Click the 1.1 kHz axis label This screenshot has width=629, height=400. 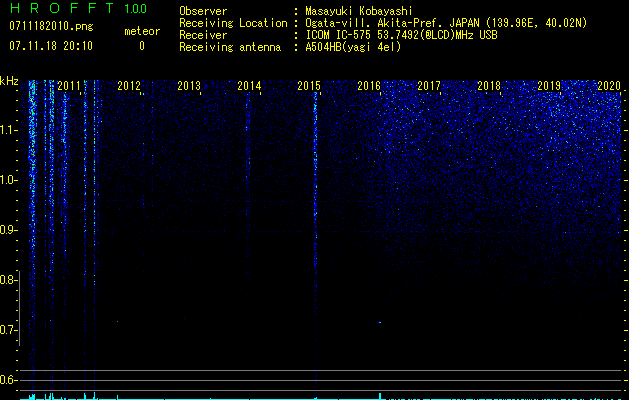7,130
